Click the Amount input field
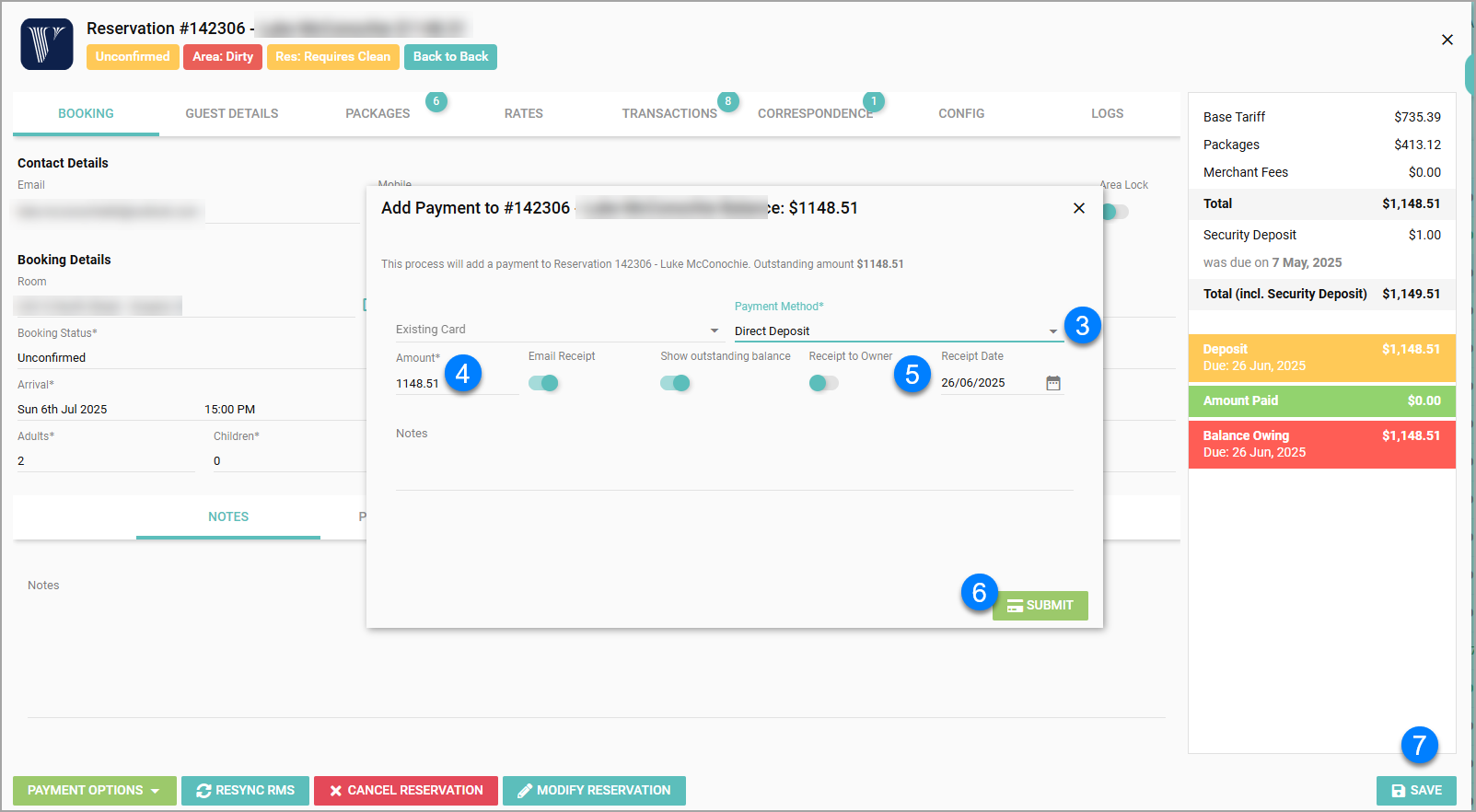1476x812 pixels. pos(419,384)
